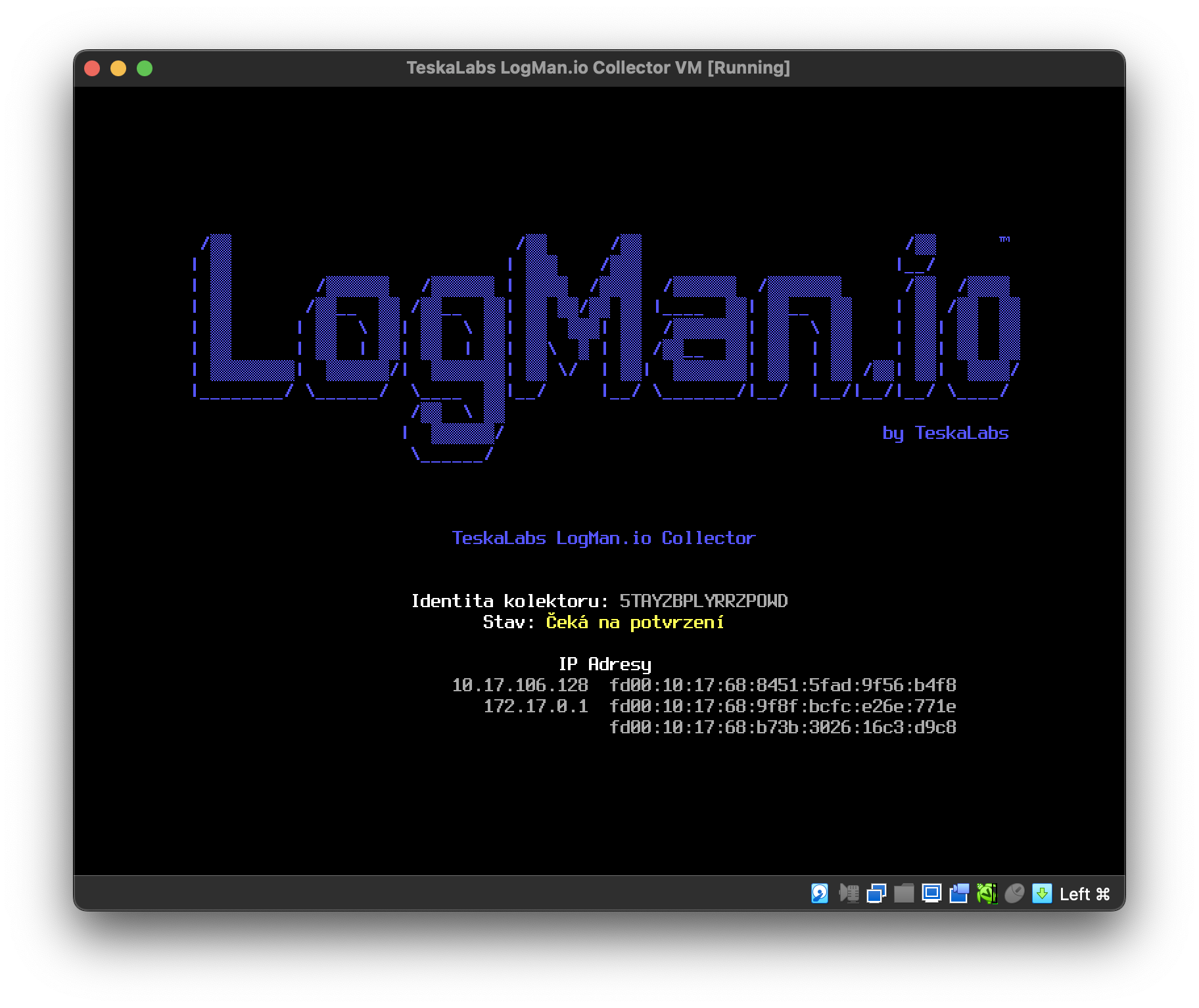Click the IP address 10.17.106.128
The height and width of the screenshot is (1008, 1199).
[519, 685]
